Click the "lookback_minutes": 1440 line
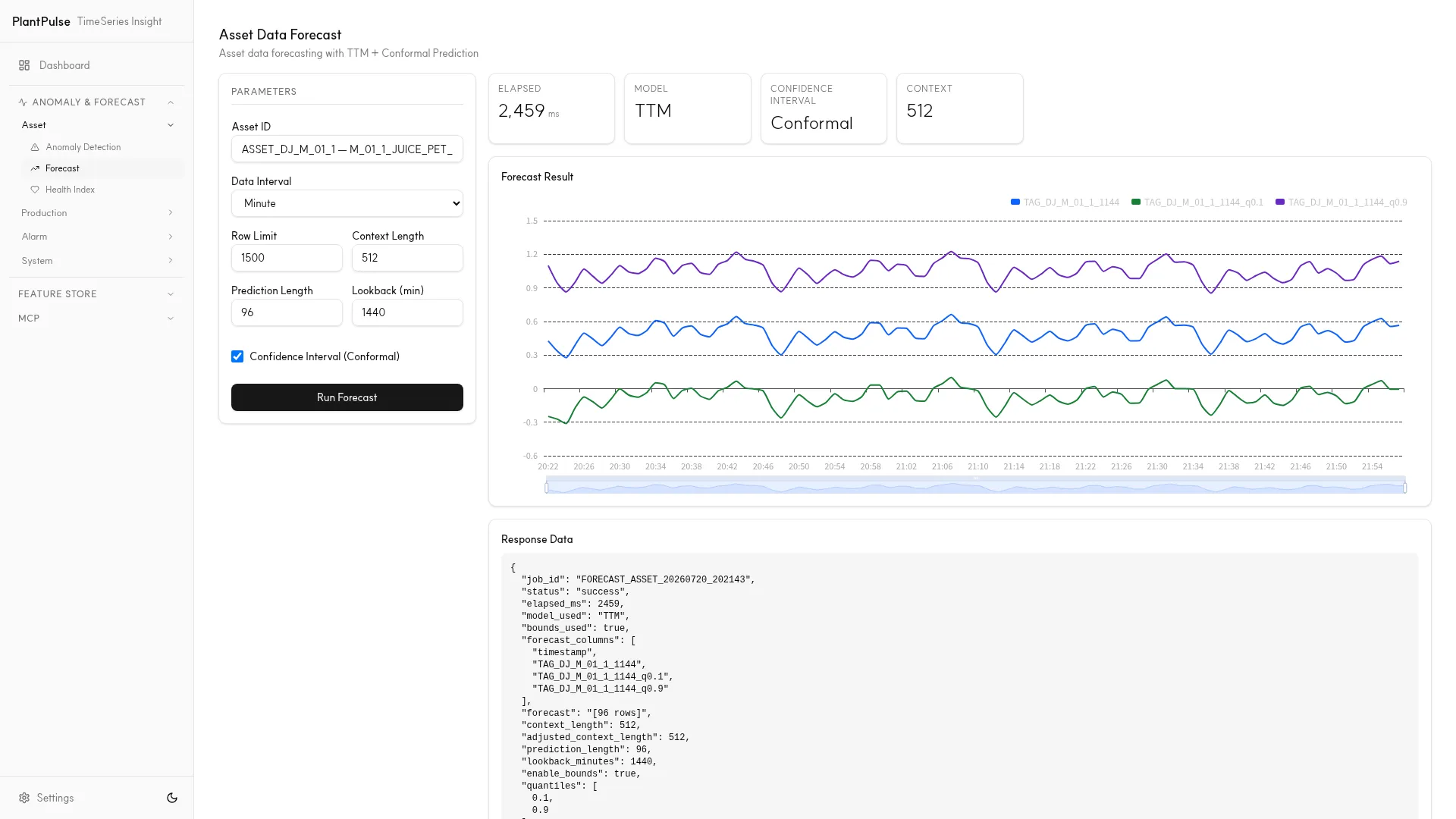The image size is (1456, 819). click(589, 761)
